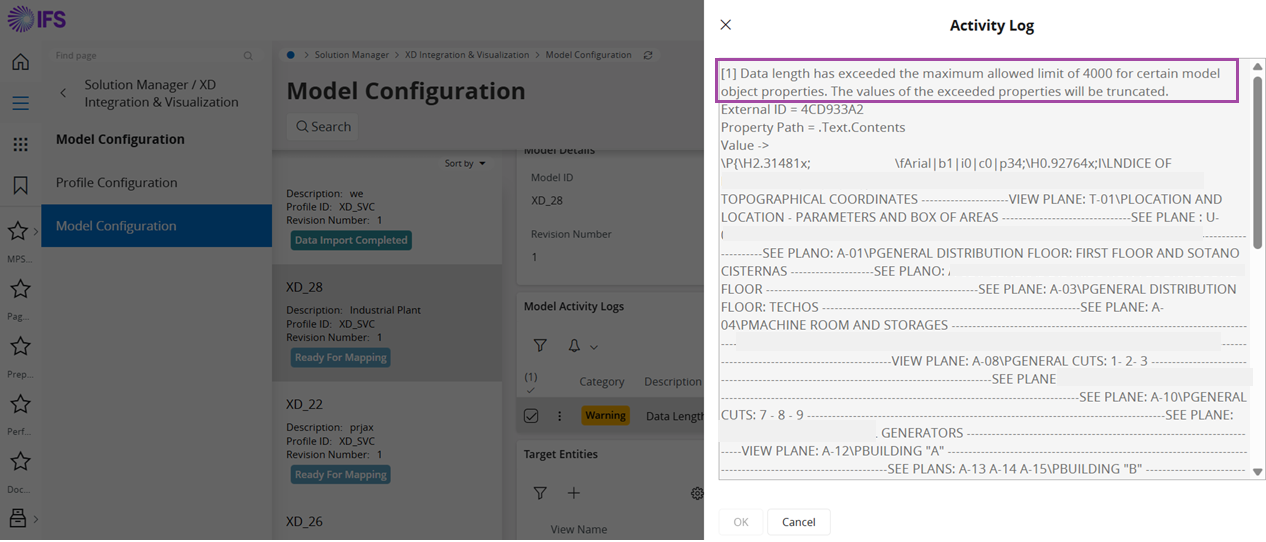Image resolution: width=1266 pixels, height=542 pixels.
Task: Open the hamburger navigation menu
Action: point(20,103)
